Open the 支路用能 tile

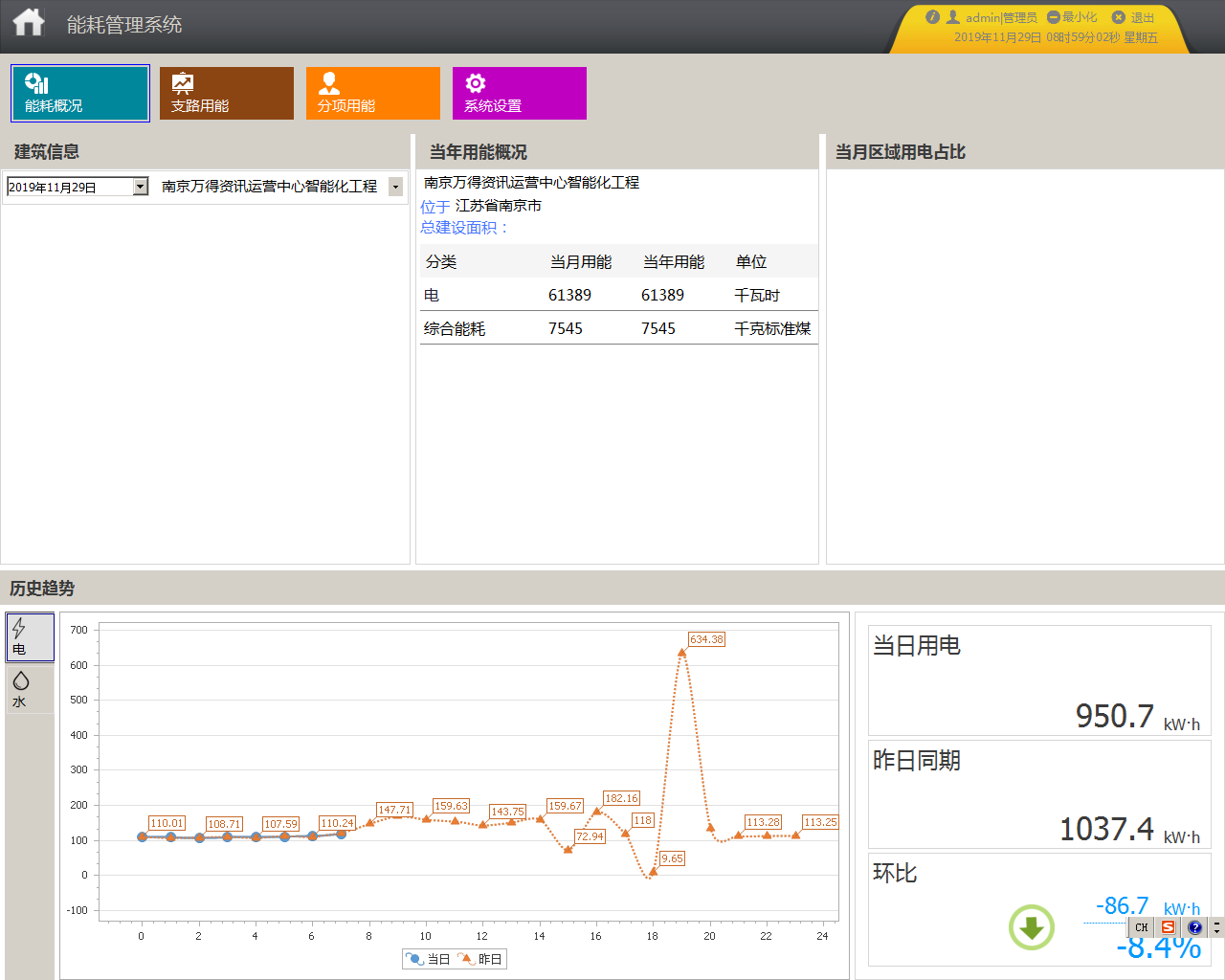pyautogui.click(x=227, y=93)
